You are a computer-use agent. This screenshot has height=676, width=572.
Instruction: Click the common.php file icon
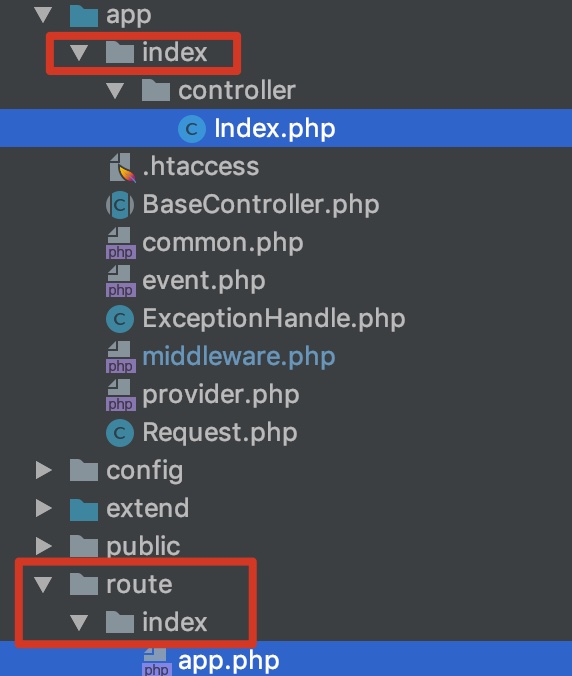(120, 243)
